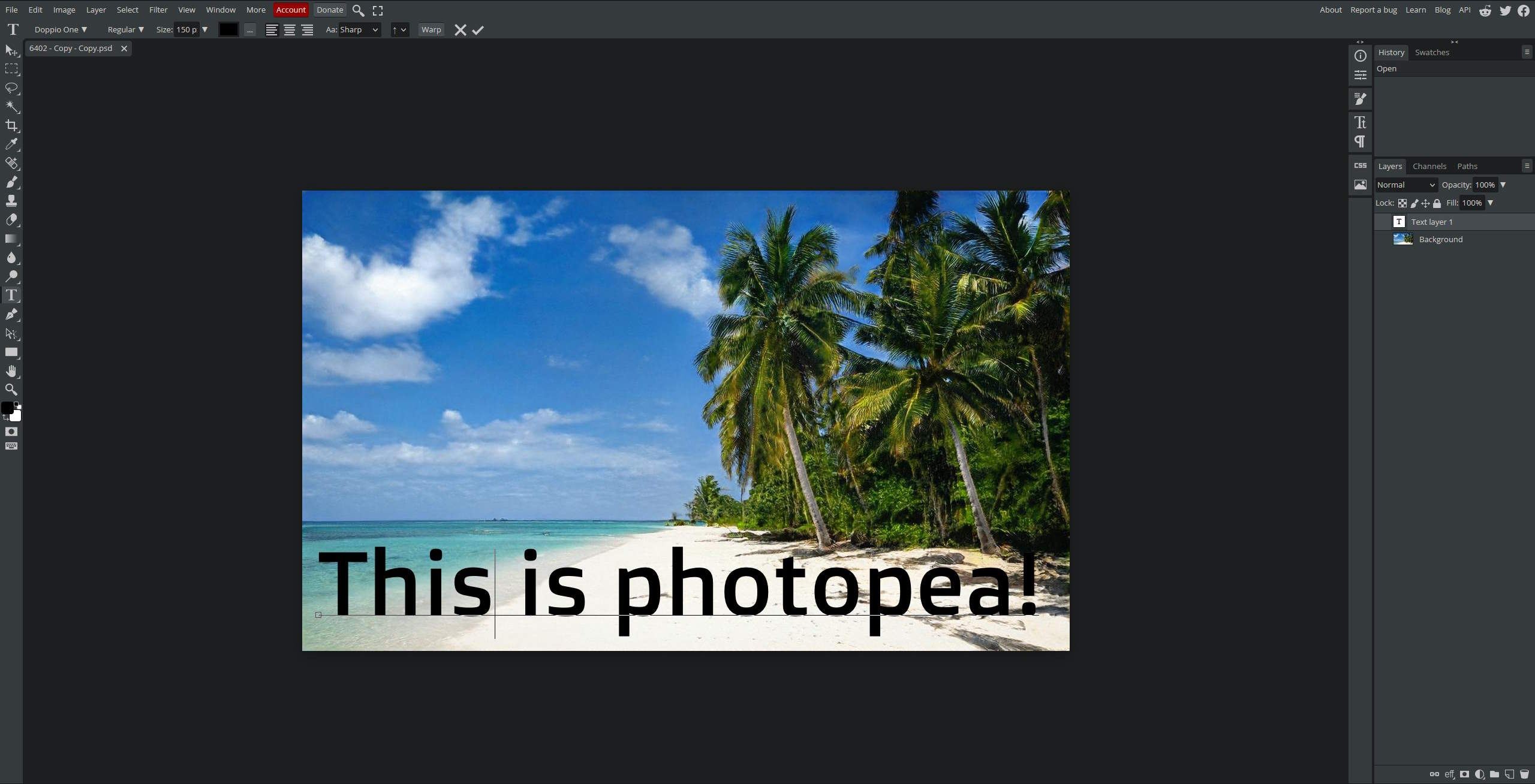Open the Normal blend mode dropdown

tap(1406, 185)
